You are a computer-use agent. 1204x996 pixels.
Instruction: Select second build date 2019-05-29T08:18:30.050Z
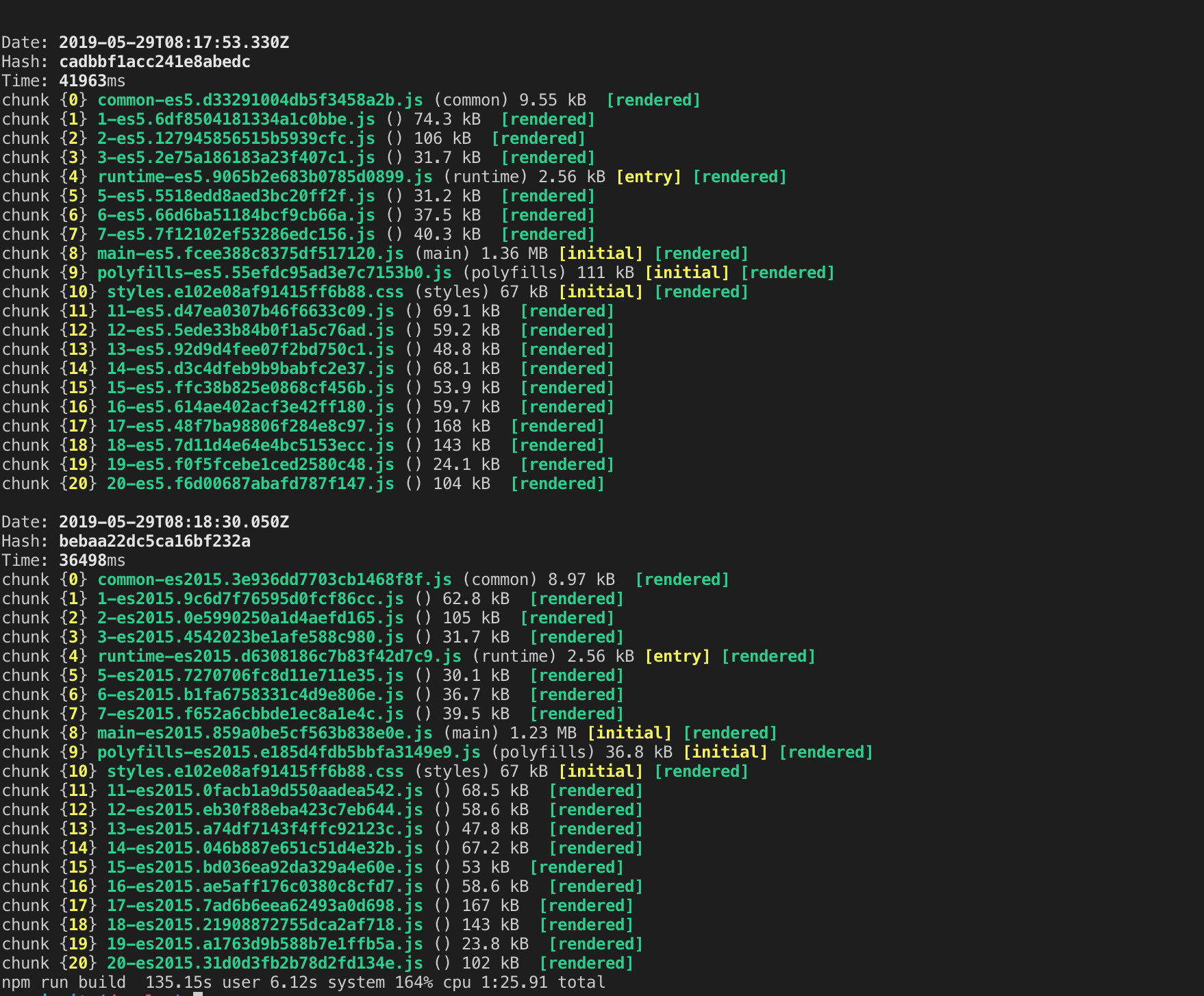click(174, 522)
